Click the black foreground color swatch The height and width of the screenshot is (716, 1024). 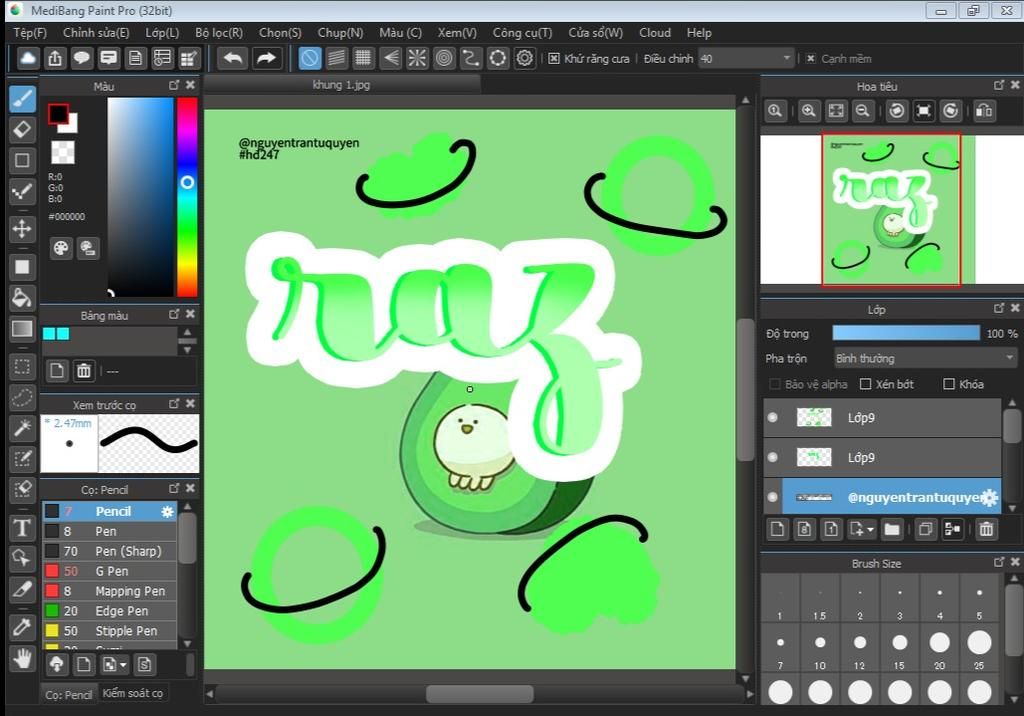point(58,114)
